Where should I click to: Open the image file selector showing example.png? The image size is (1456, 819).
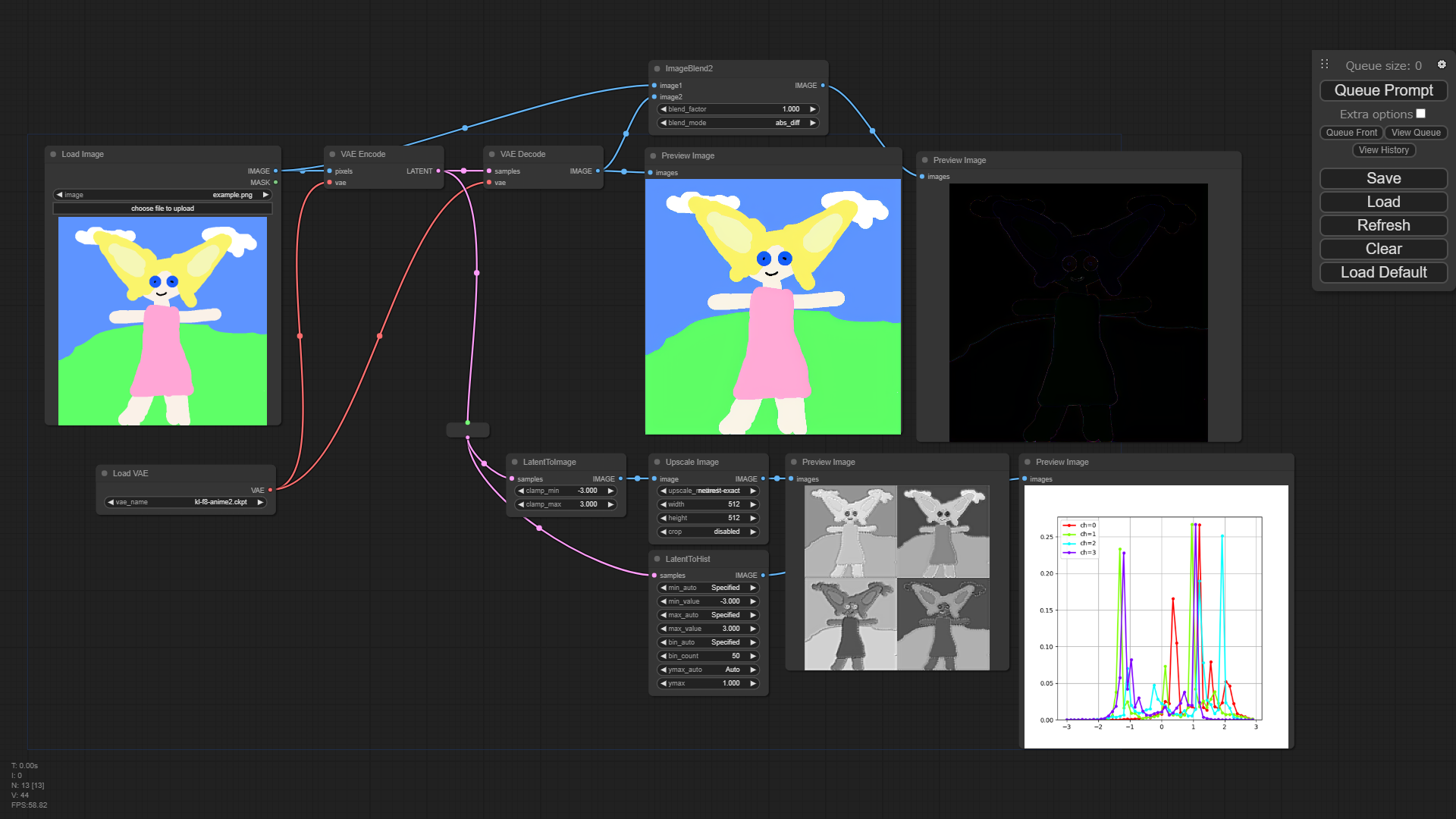[162, 195]
